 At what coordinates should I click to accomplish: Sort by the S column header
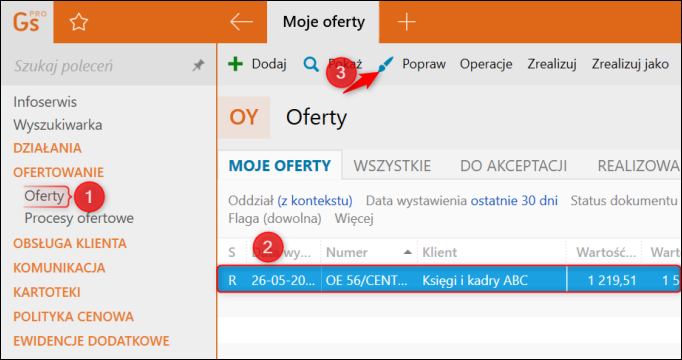tap(232, 252)
